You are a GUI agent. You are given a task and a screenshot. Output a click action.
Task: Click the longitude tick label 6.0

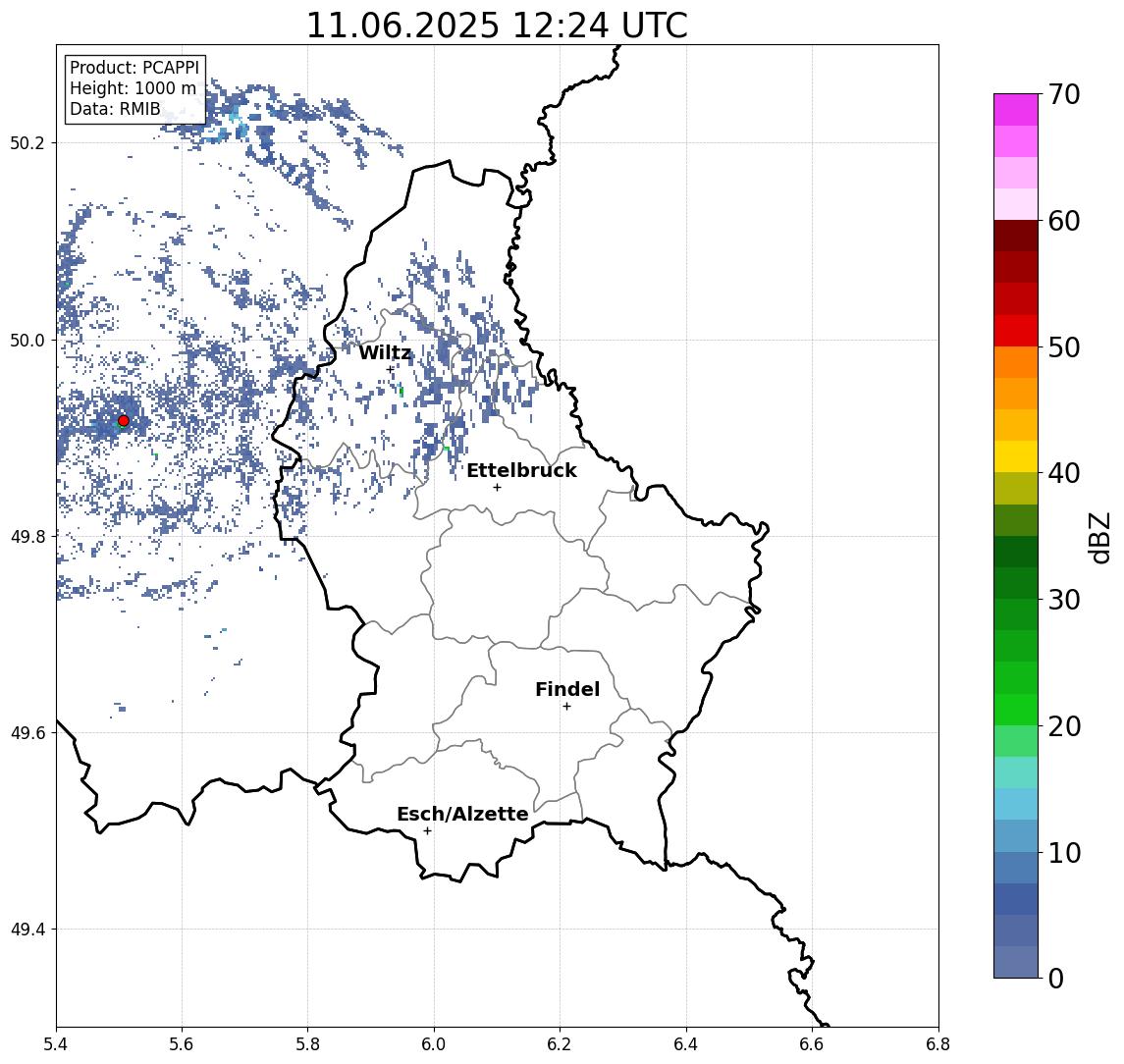(434, 1044)
